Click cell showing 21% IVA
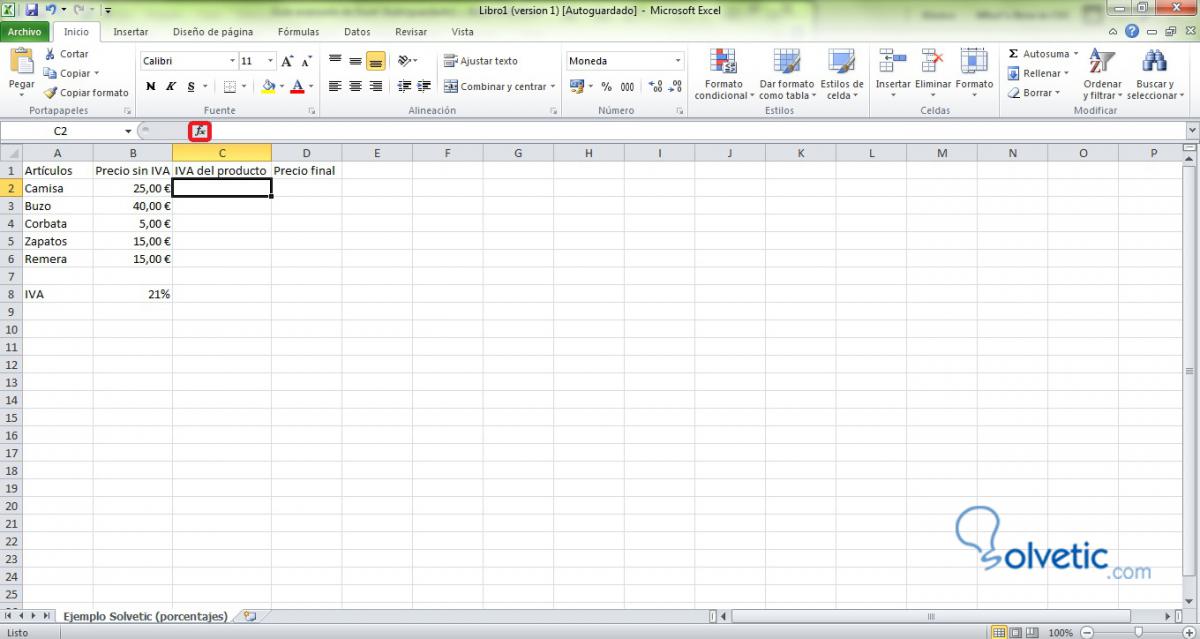Image resolution: width=1200 pixels, height=639 pixels. (x=133, y=294)
